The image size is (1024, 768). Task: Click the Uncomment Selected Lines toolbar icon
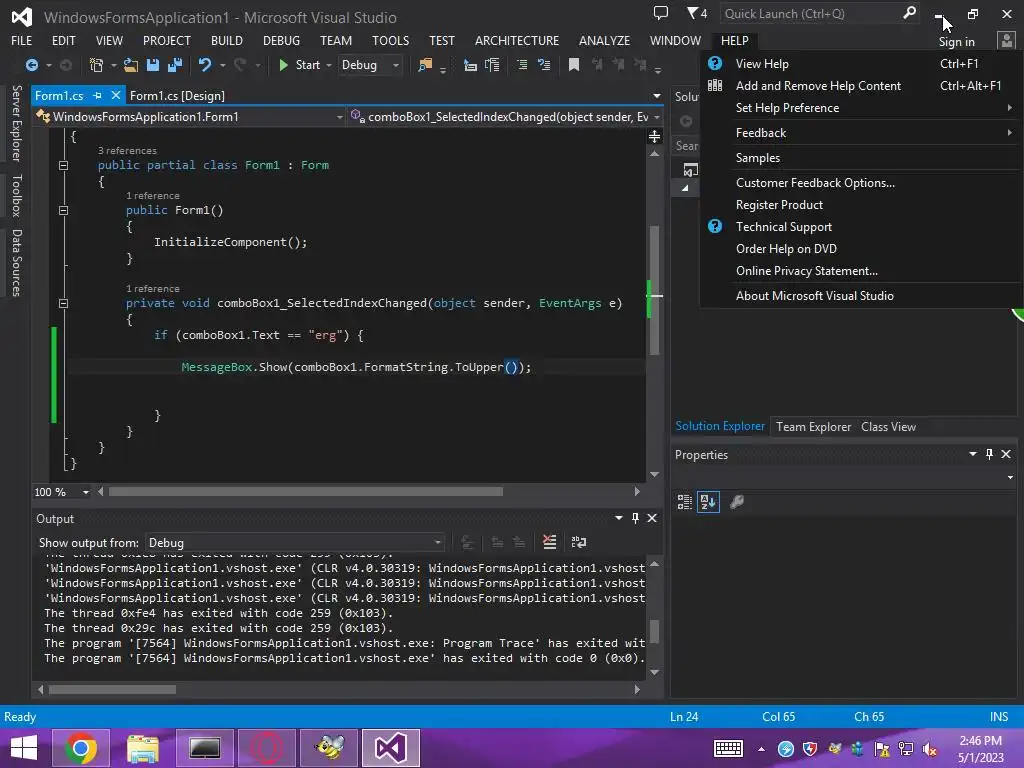543,65
